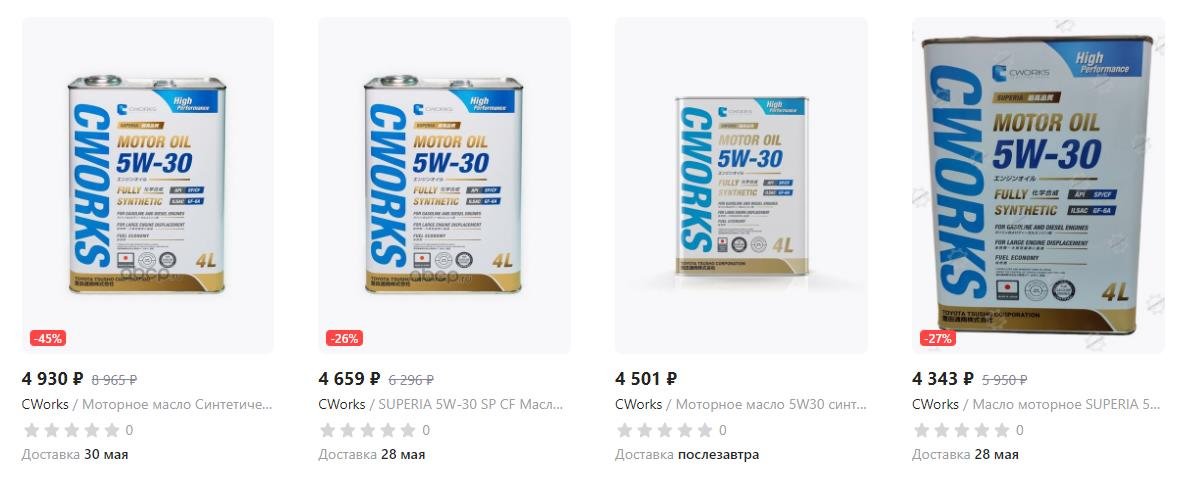Click the 4 343 ₽ price of fourth item
Viewport: 1179px width, 479px height.
point(943,378)
